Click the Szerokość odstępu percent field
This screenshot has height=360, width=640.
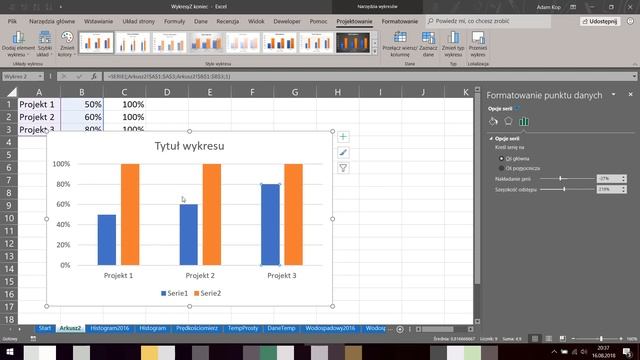tap(609, 189)
